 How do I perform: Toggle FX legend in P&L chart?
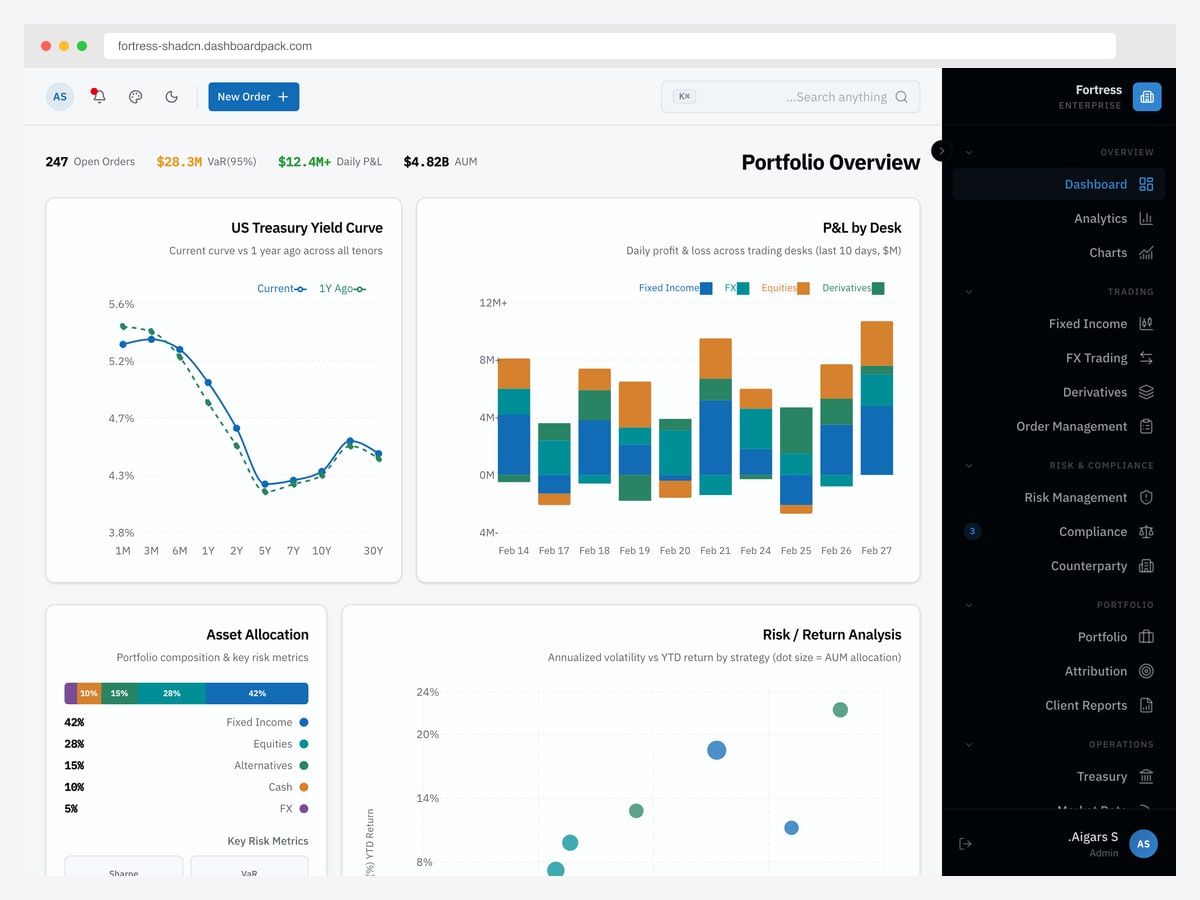point(737,288)
